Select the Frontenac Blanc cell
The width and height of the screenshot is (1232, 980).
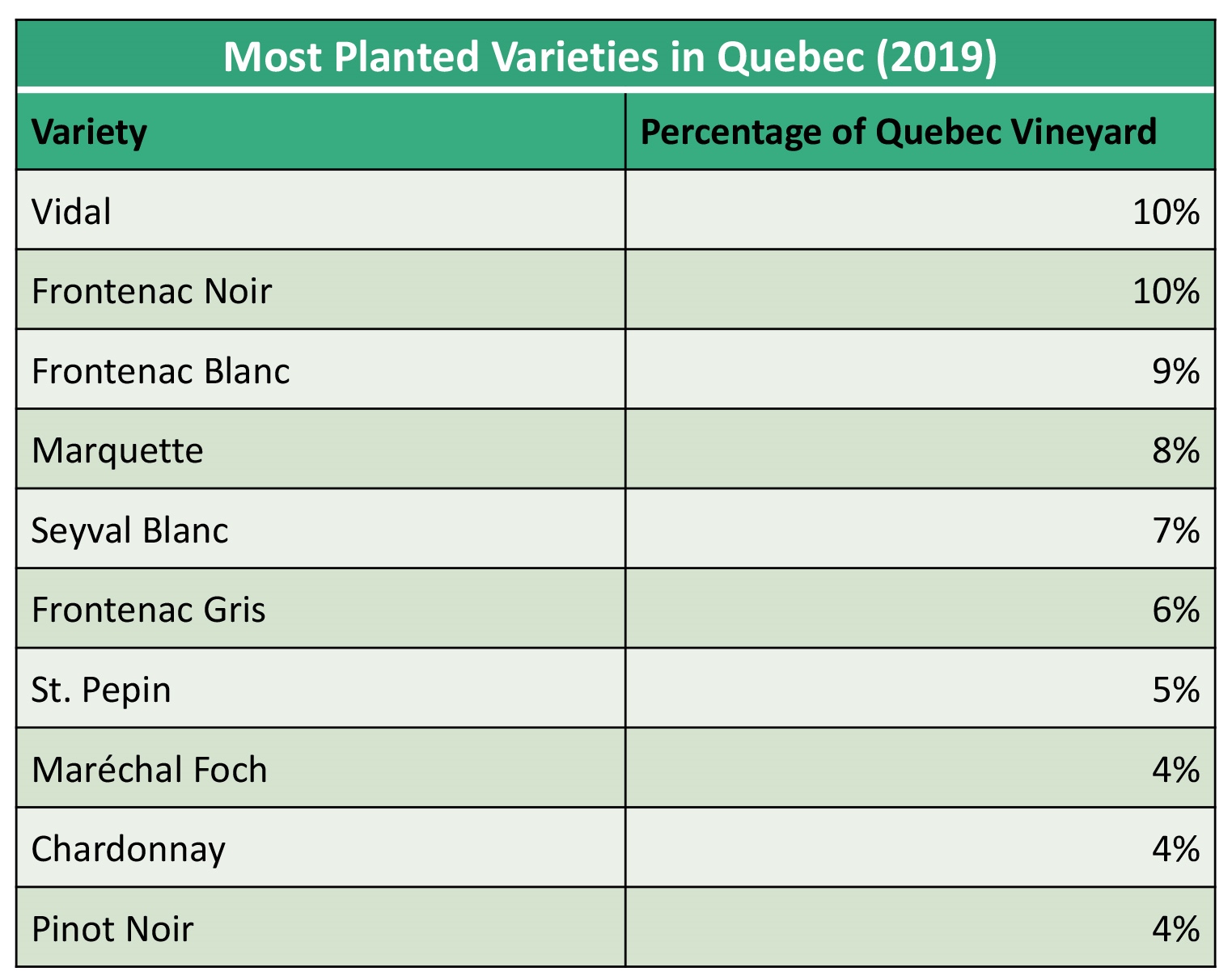[x=160, y=371]
